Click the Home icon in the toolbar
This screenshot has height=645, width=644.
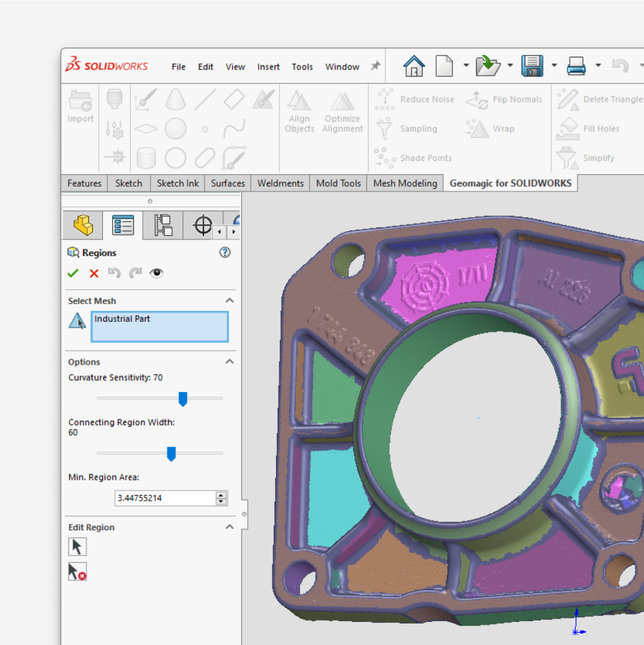click(x=414, y=66)
